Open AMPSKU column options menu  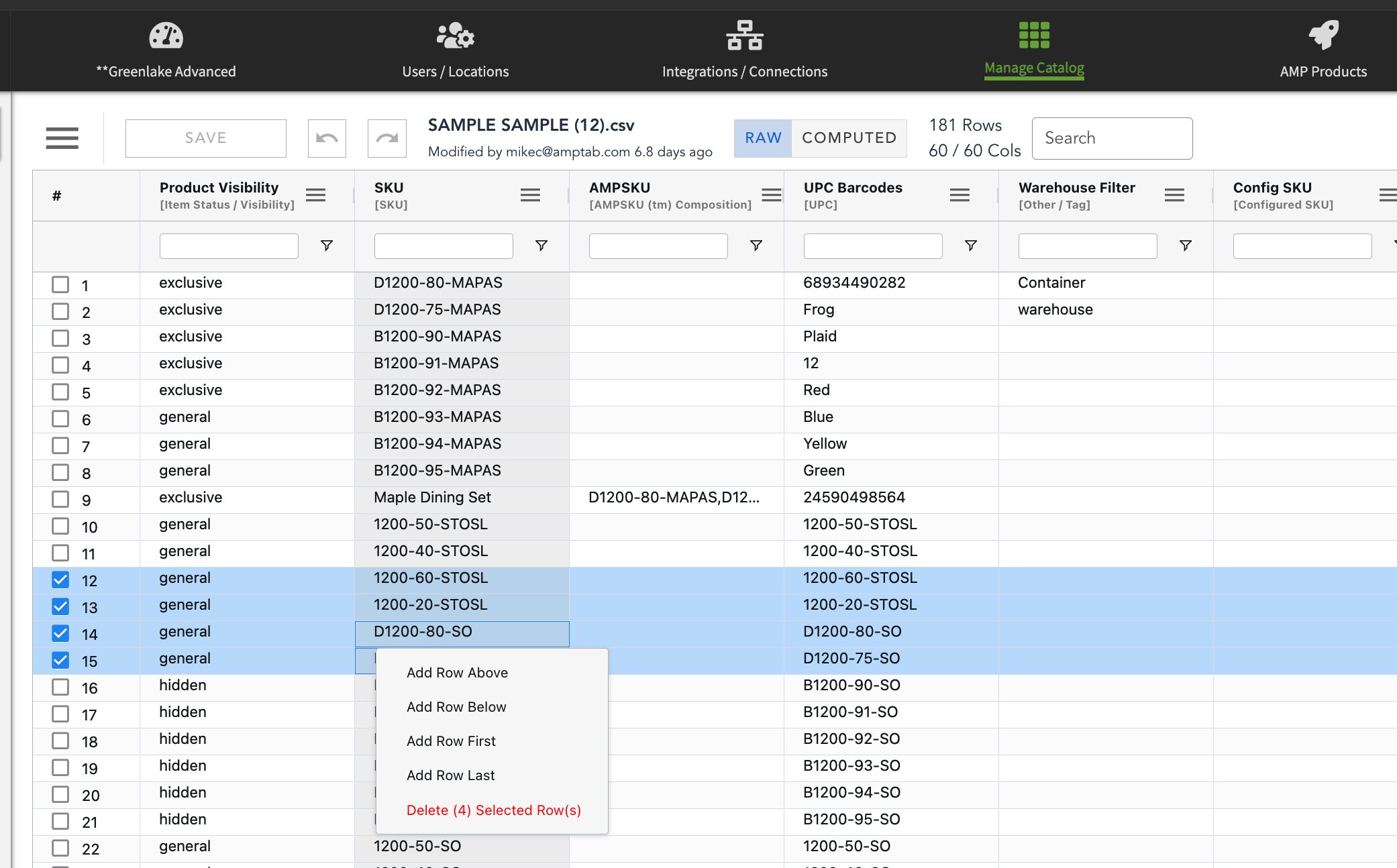coord(771,195)
